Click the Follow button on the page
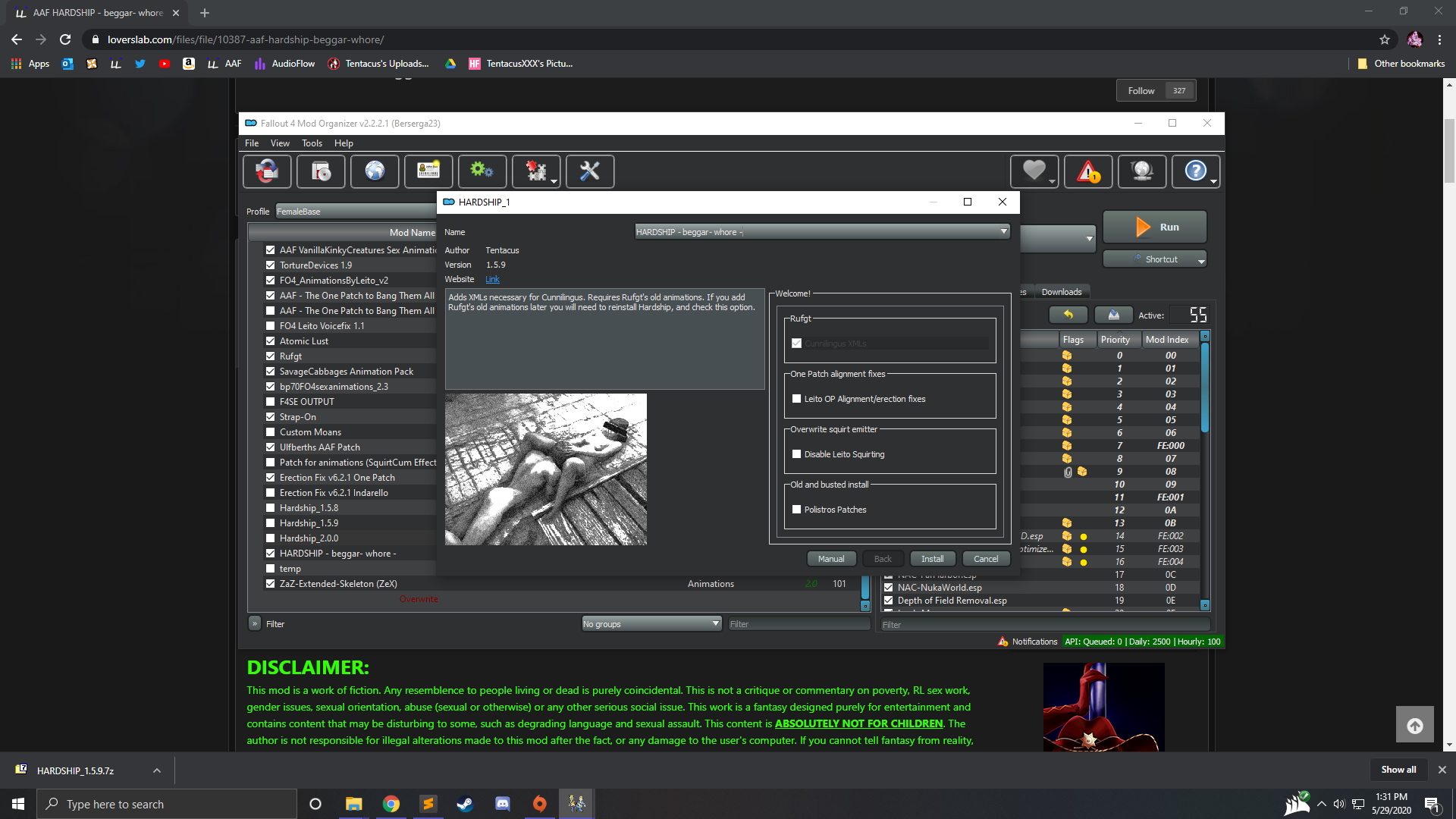 (x=1141, y=91)
